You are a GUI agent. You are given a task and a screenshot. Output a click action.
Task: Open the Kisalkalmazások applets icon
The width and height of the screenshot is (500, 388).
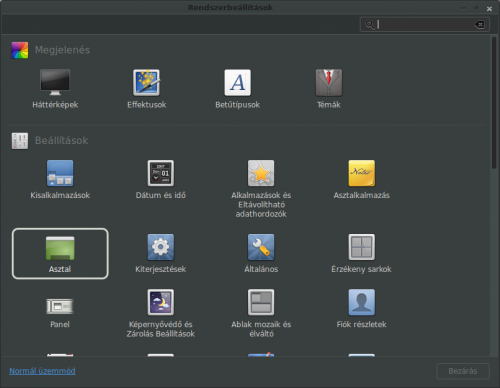coord(60,173)
